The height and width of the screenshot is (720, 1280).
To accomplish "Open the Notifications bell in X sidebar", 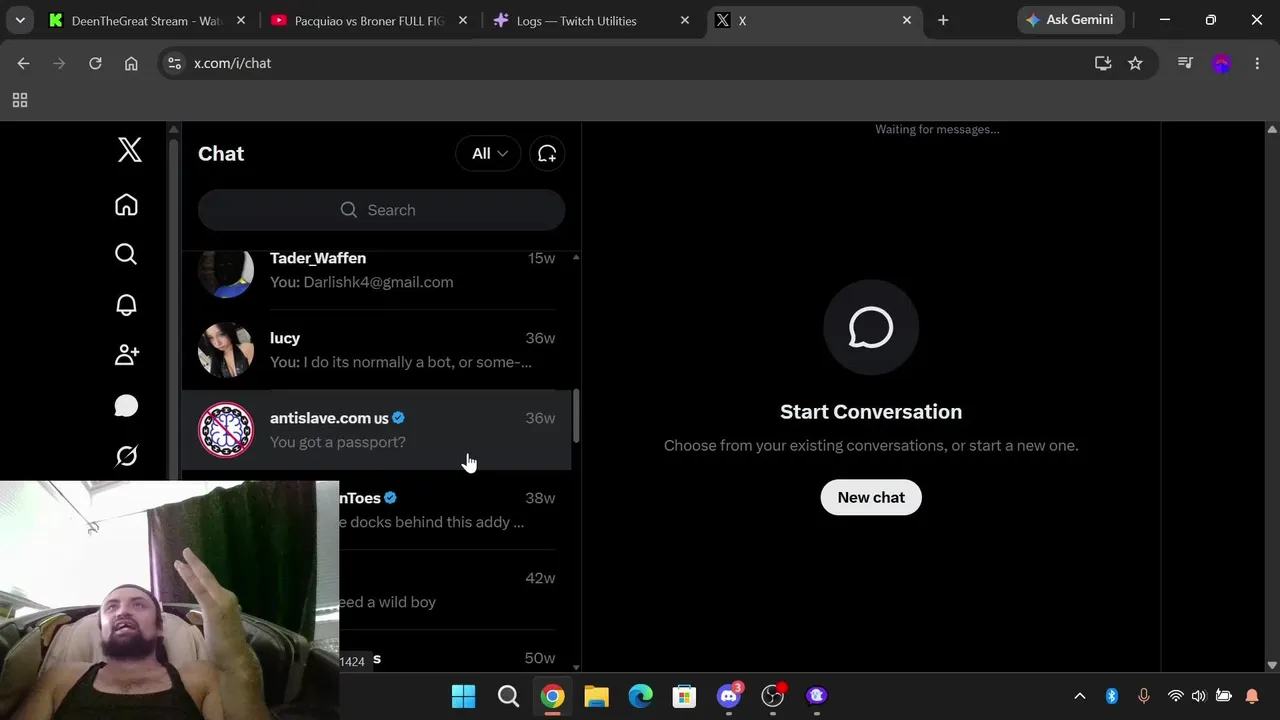I will (x=126, y=305).
